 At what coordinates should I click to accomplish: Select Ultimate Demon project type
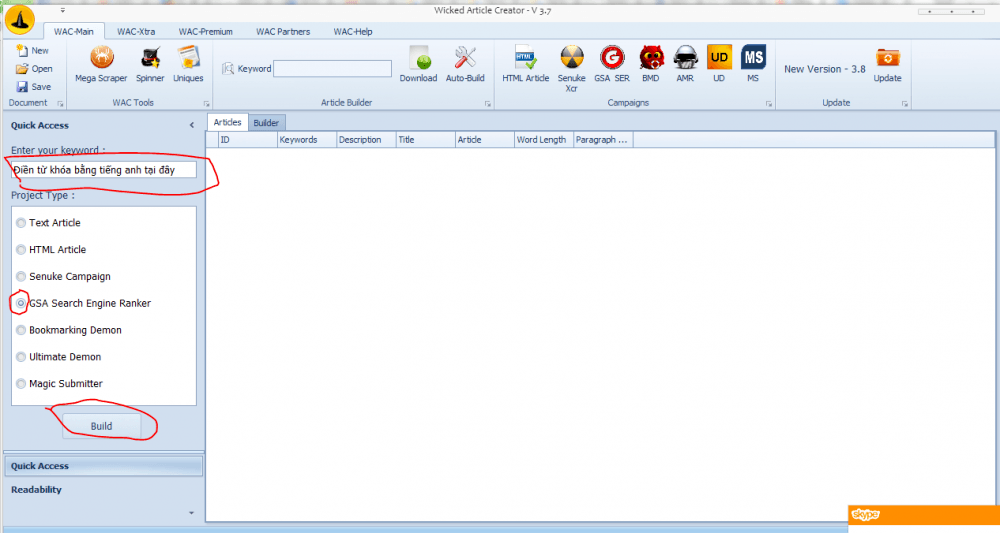[21, 357]
